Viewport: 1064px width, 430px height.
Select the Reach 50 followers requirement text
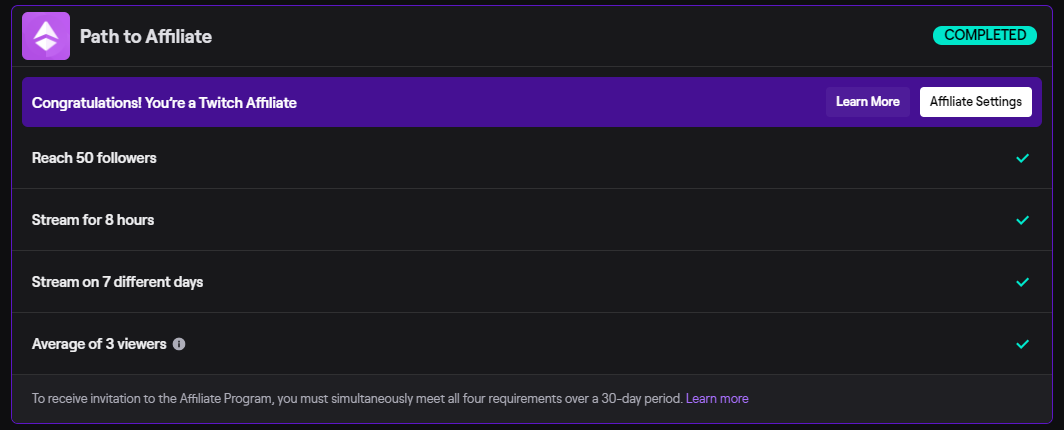pos(94,158)
